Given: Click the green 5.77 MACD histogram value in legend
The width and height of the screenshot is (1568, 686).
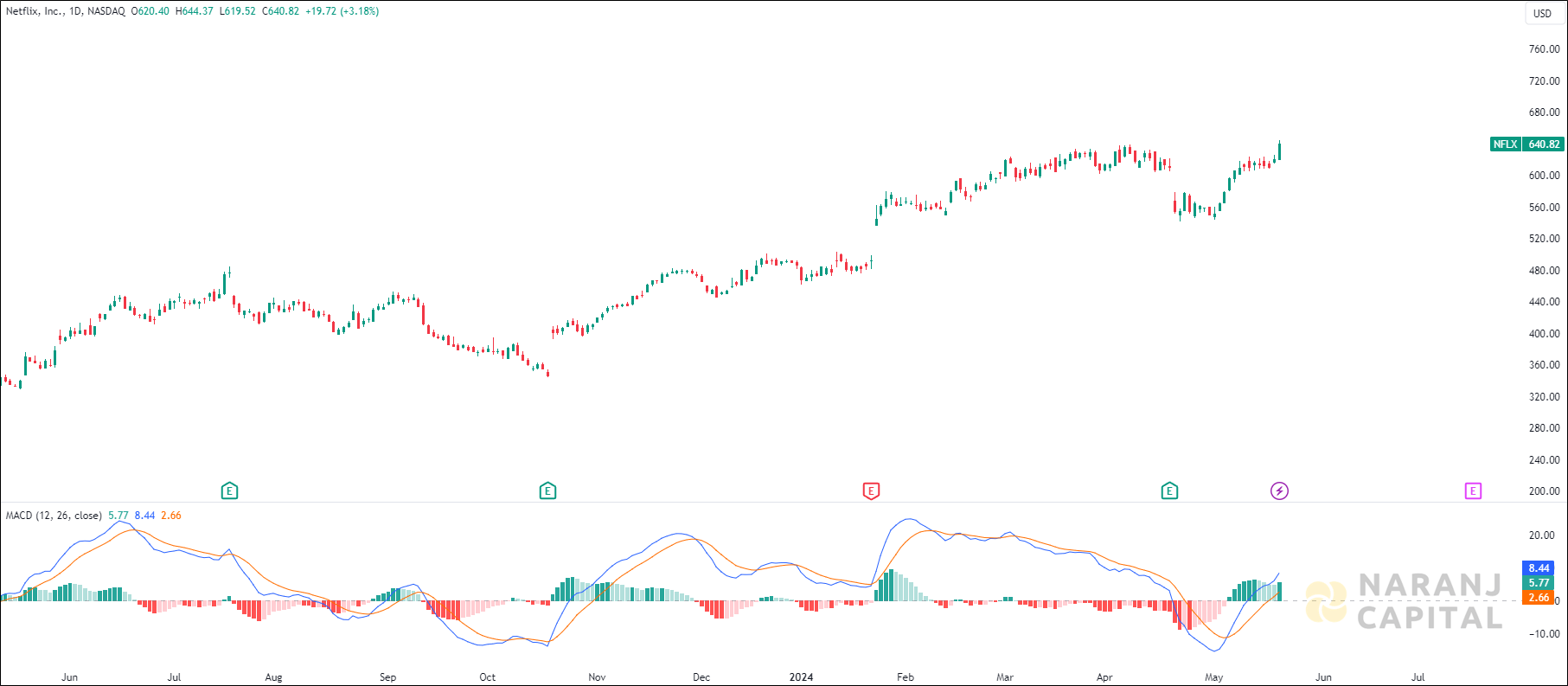Looking at the screenshot, I should coord(118,516).
